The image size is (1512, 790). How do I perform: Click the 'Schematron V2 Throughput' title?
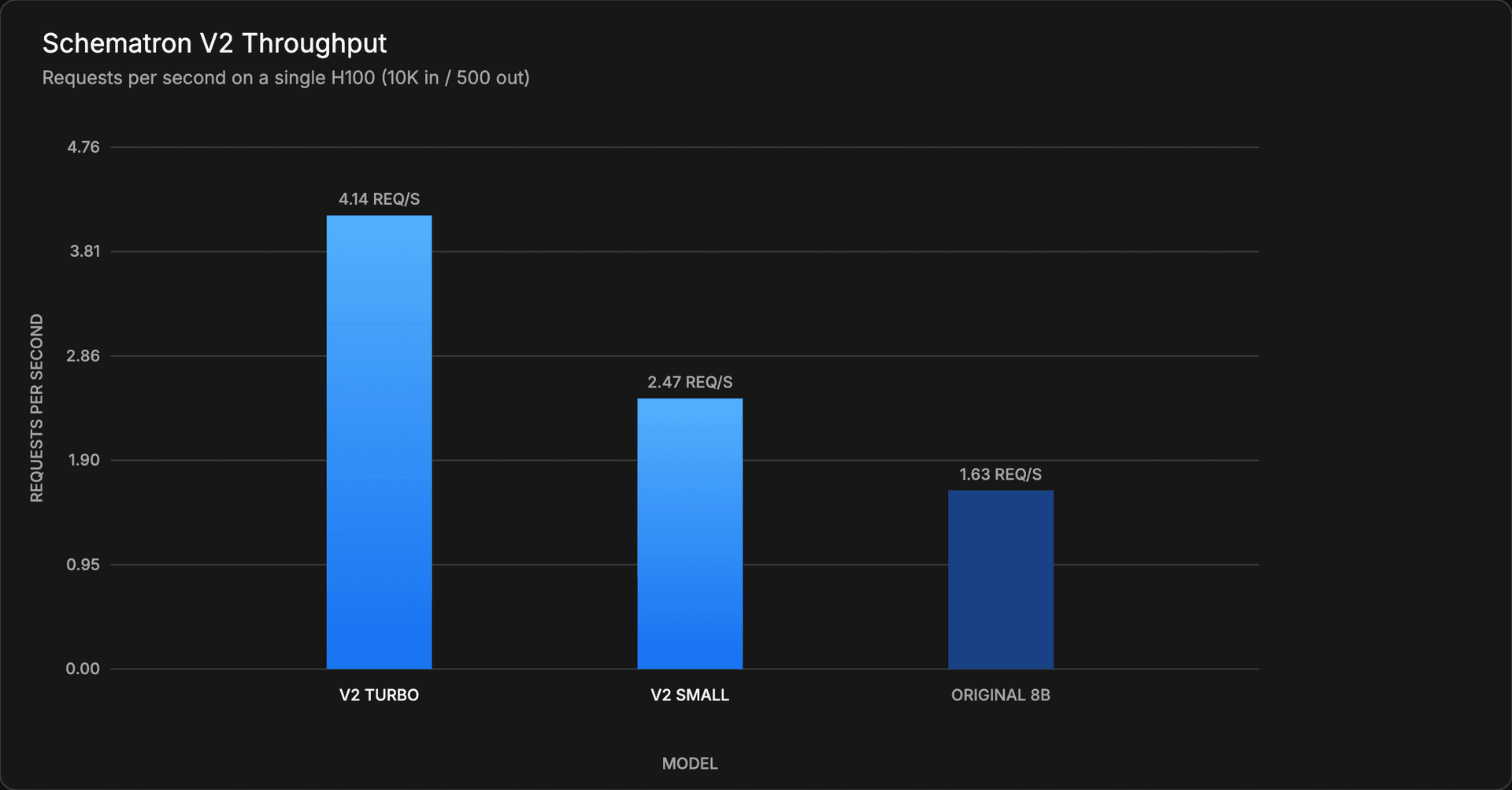214,44
